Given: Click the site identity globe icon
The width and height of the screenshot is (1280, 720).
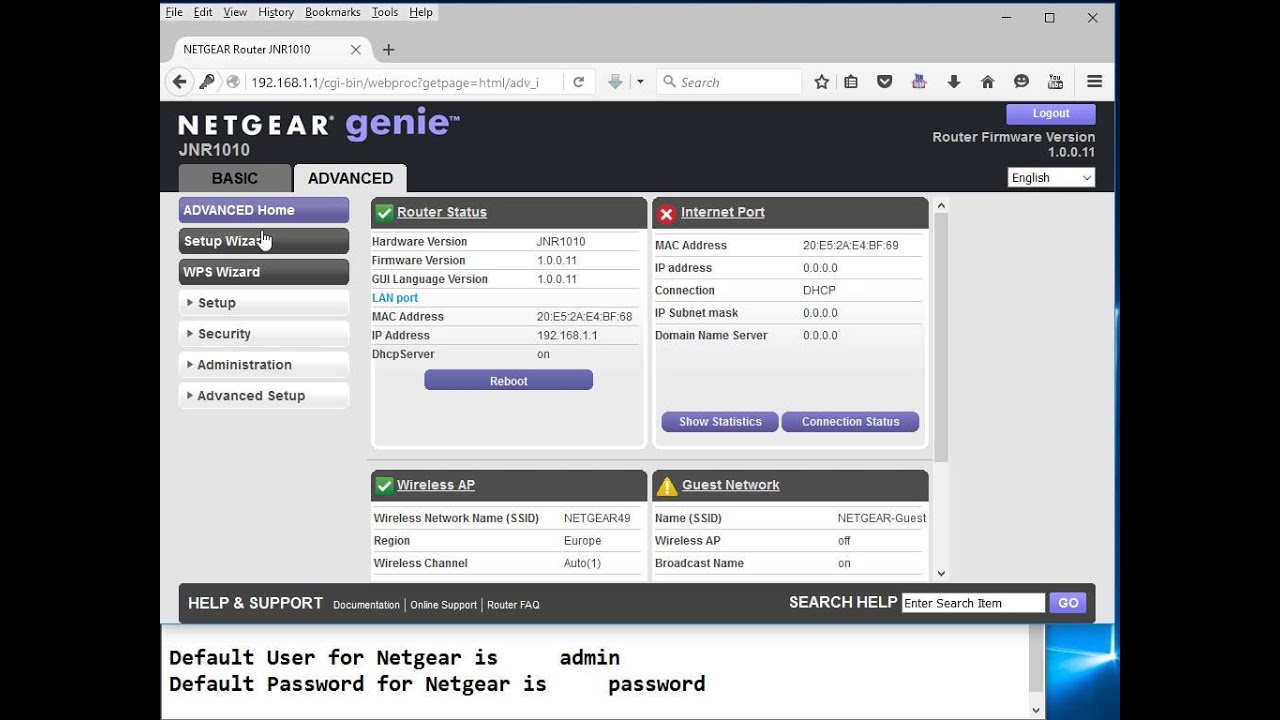Looking at the screenshot, I should coord(233,82).
